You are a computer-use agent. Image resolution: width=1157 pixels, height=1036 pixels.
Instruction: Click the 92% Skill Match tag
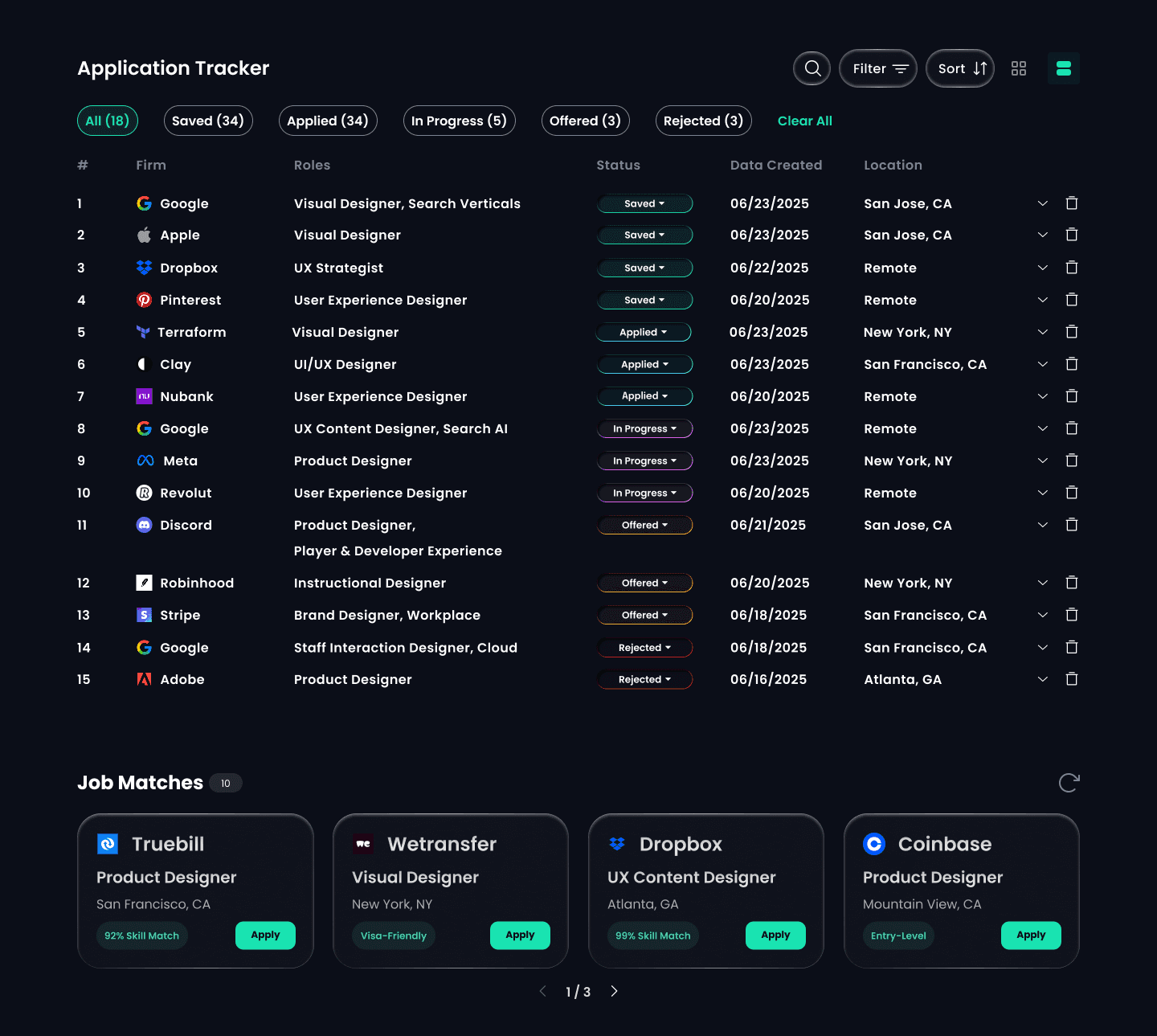click(x=141, y=936)
